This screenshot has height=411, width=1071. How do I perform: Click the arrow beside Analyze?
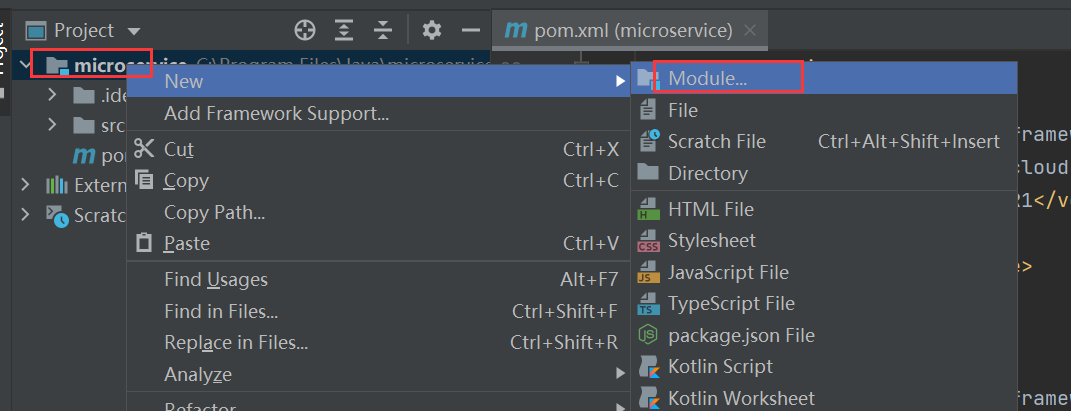[620, 374]
